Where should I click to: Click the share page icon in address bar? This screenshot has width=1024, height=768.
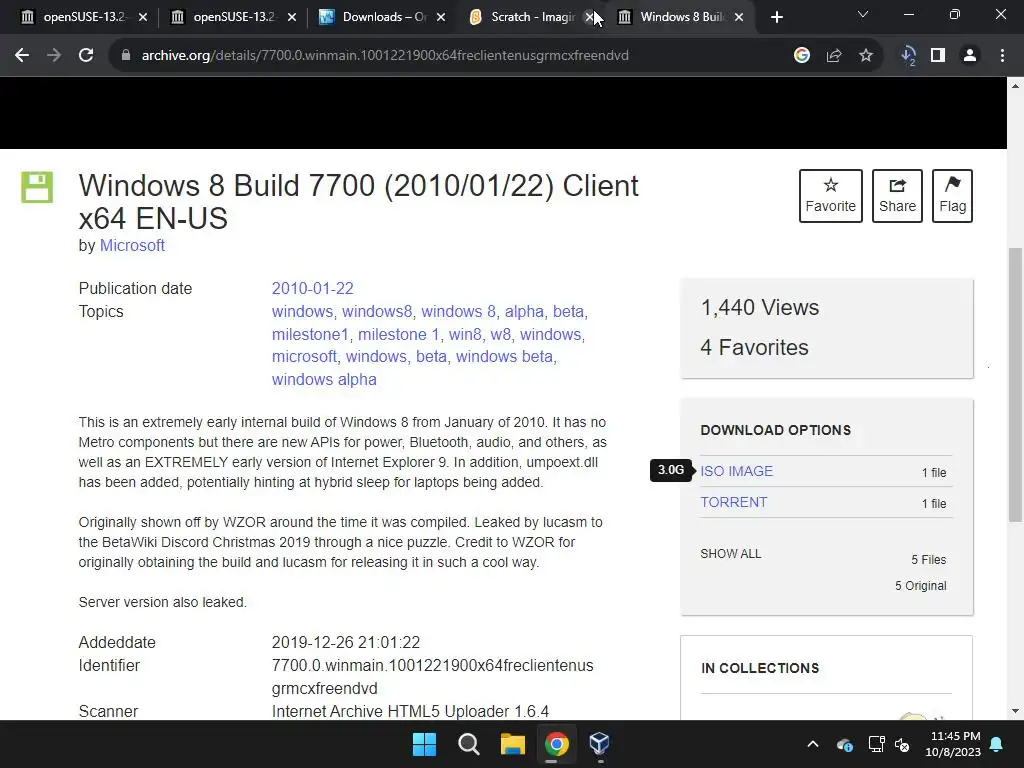(833, 56)
